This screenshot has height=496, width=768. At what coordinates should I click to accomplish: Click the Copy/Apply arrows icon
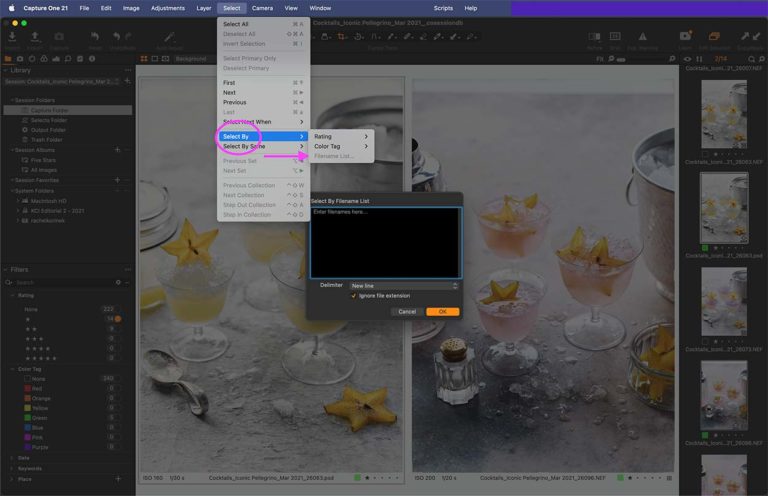coord(750,37)
